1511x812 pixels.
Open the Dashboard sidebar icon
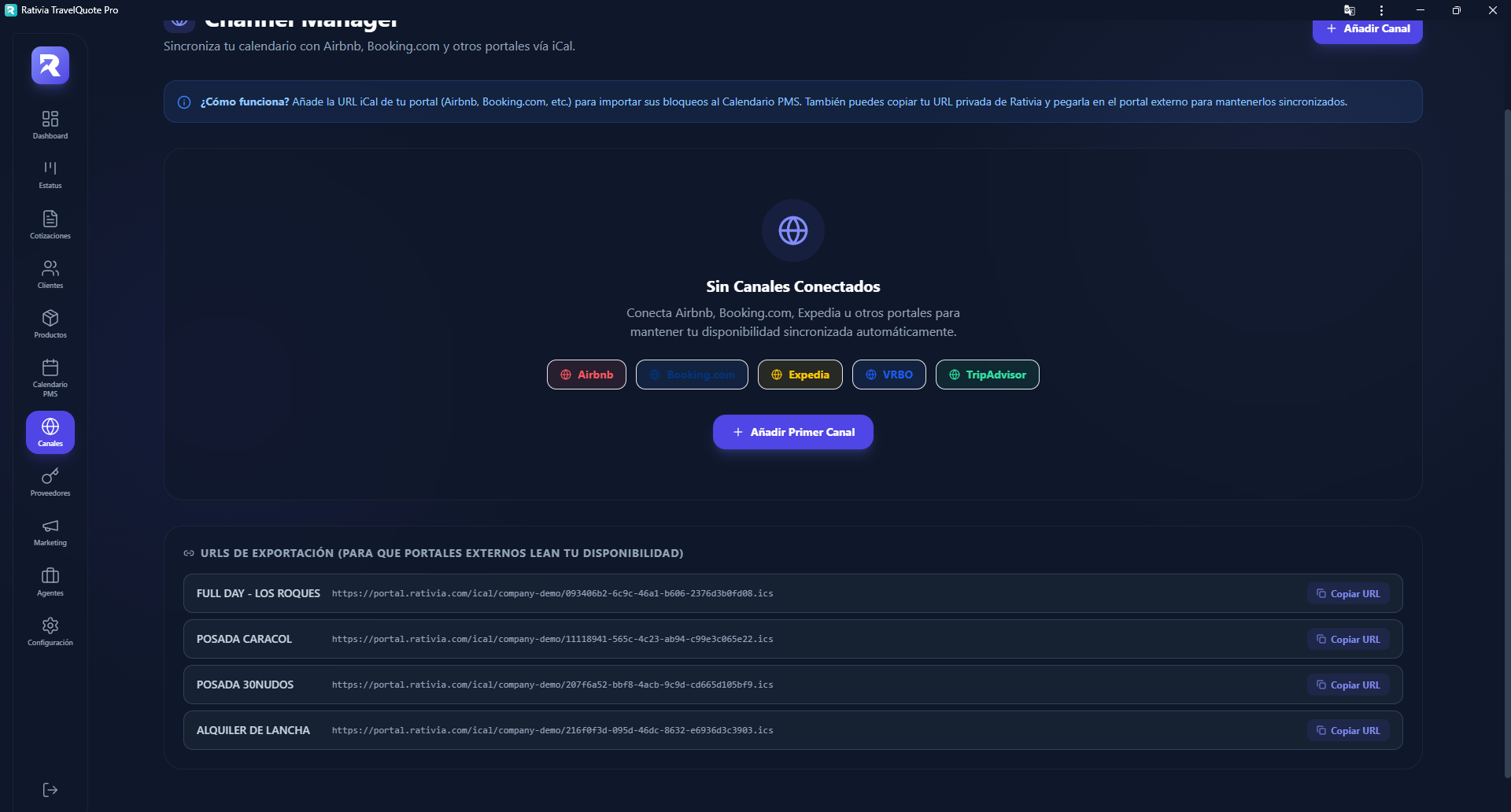click(50, 124)
